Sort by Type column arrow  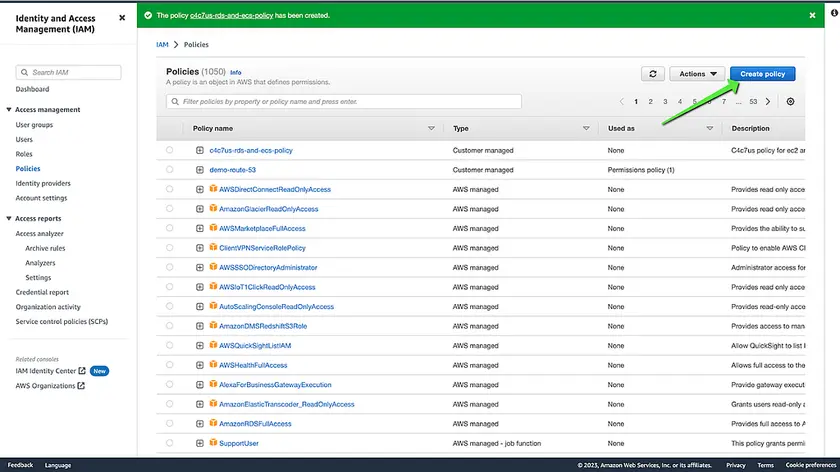tap(586, 129)
